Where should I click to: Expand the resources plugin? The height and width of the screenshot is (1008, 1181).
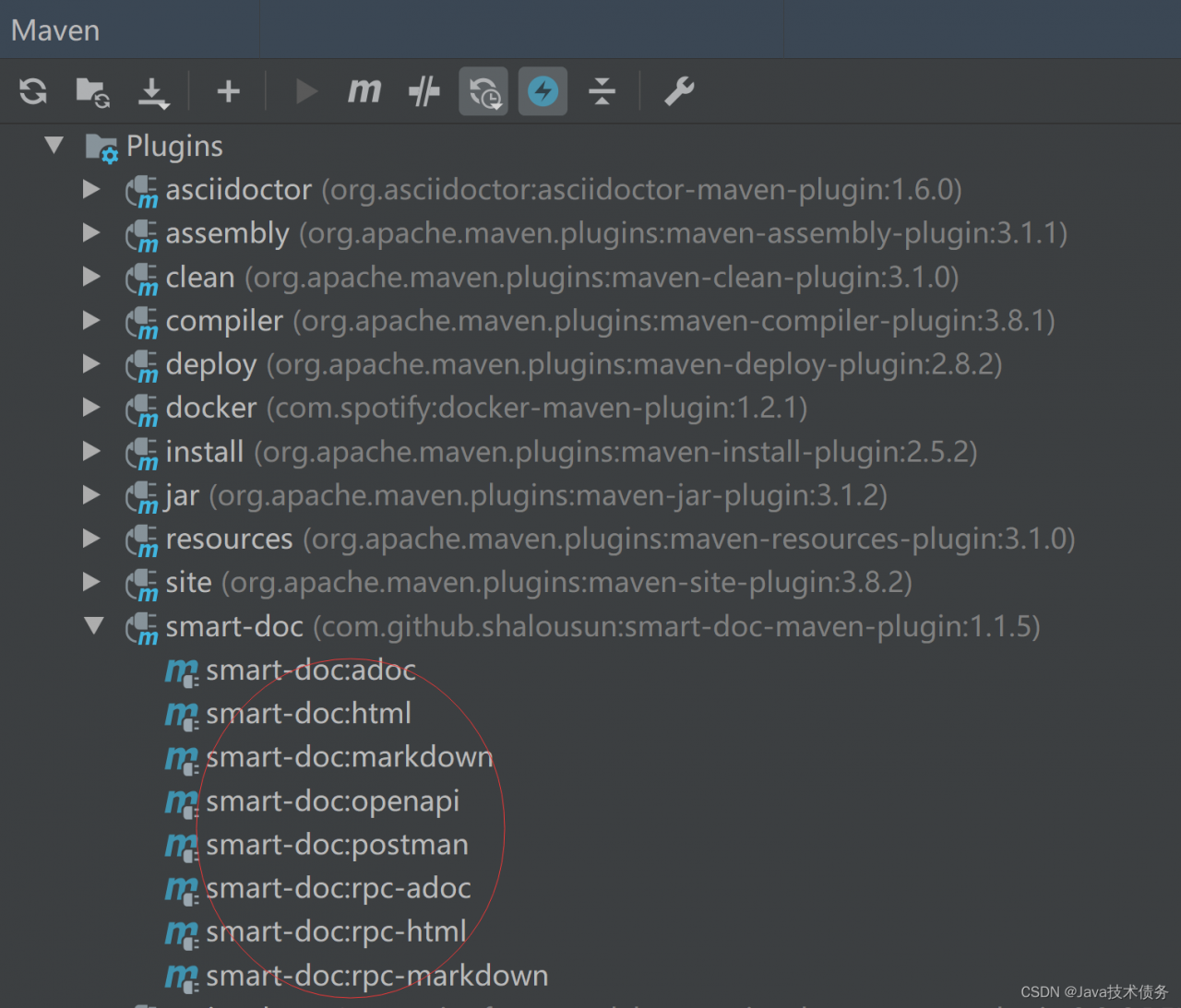(x=90, y=538)
